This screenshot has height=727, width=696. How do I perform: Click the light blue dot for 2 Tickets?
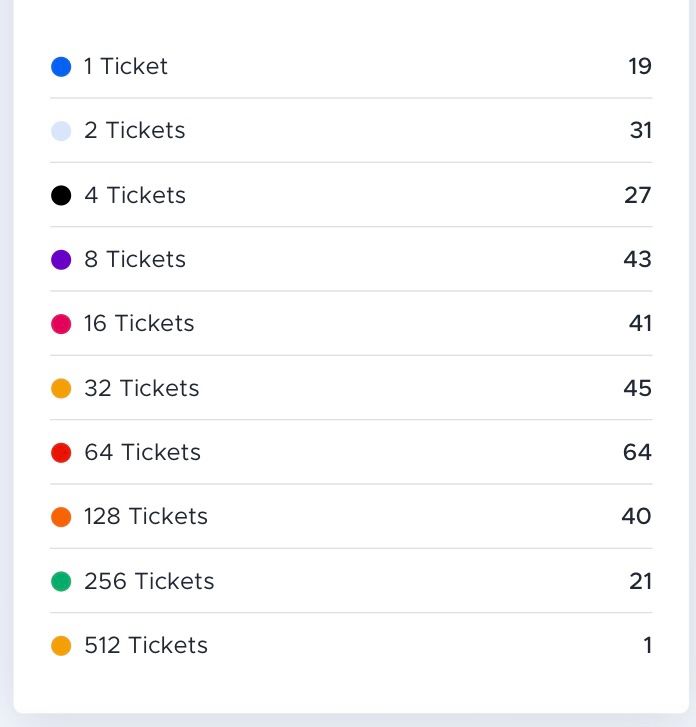(61, 131)
